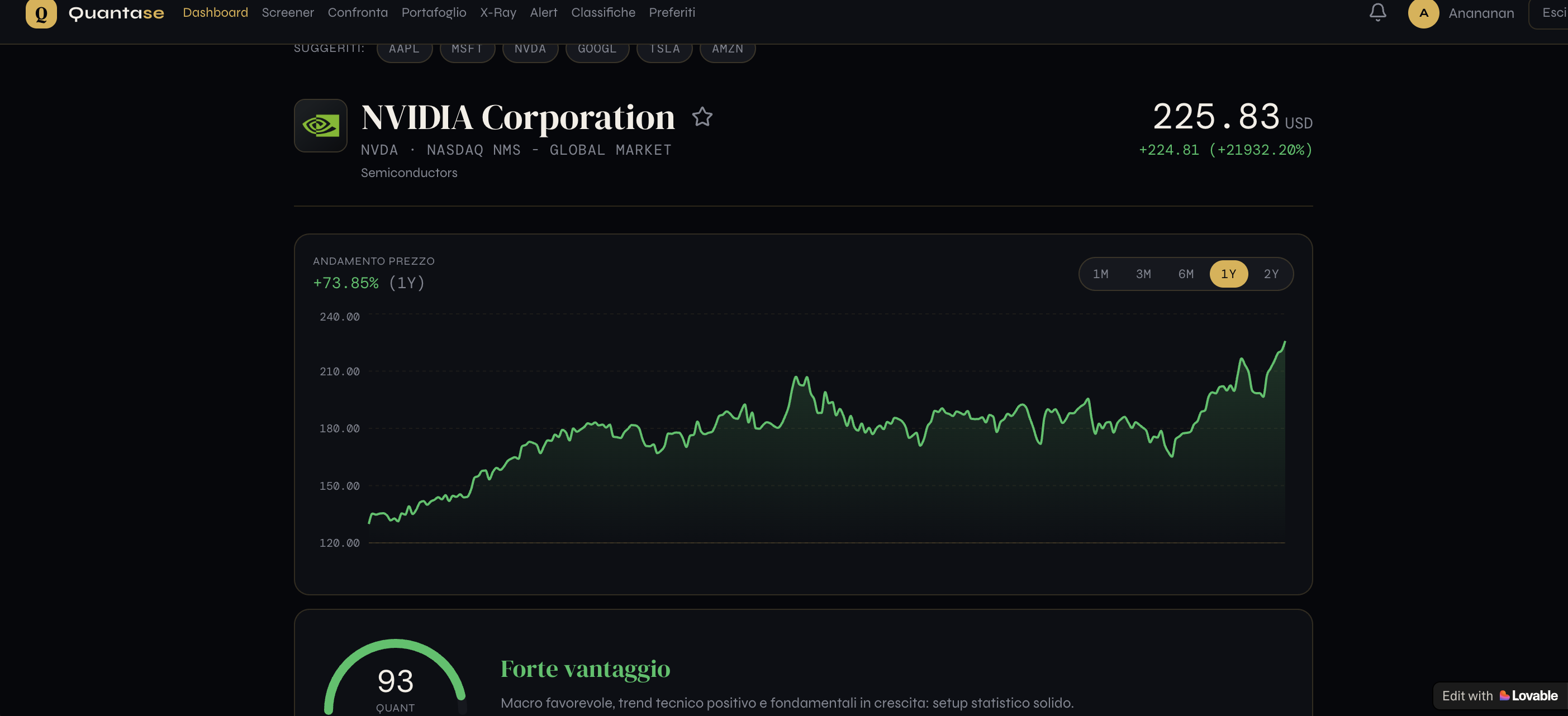The width and height of the screenshot is (1568, 716).
Task: Click the 225.83 price value
Action: tap(1215, 116)
